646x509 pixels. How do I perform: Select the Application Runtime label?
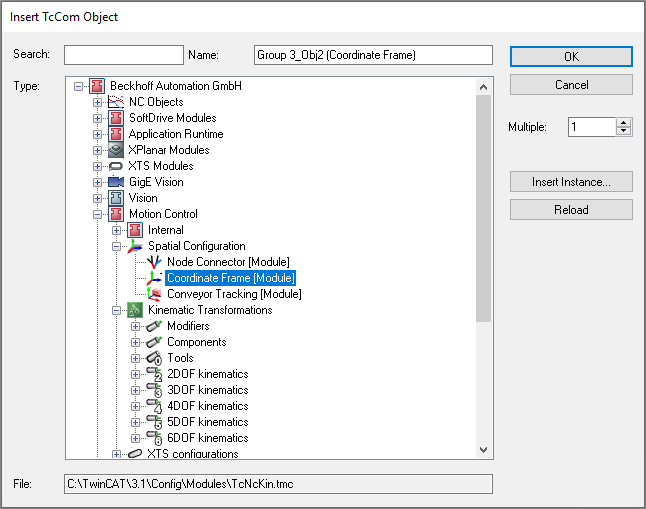coord(176,134)
